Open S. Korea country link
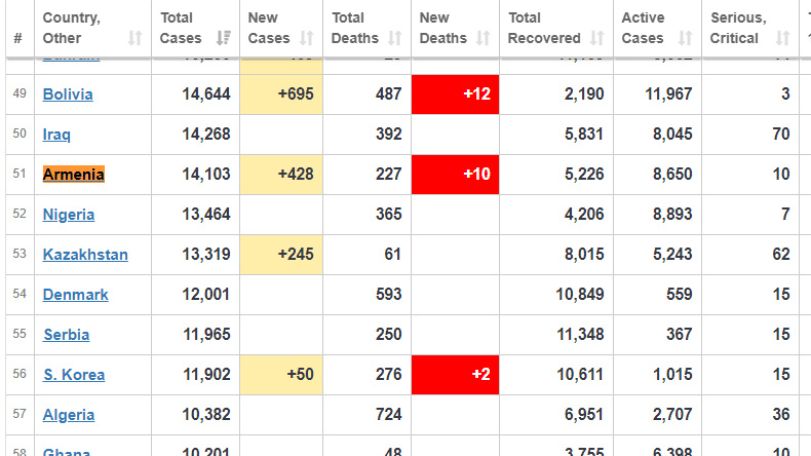 (74, 375)
